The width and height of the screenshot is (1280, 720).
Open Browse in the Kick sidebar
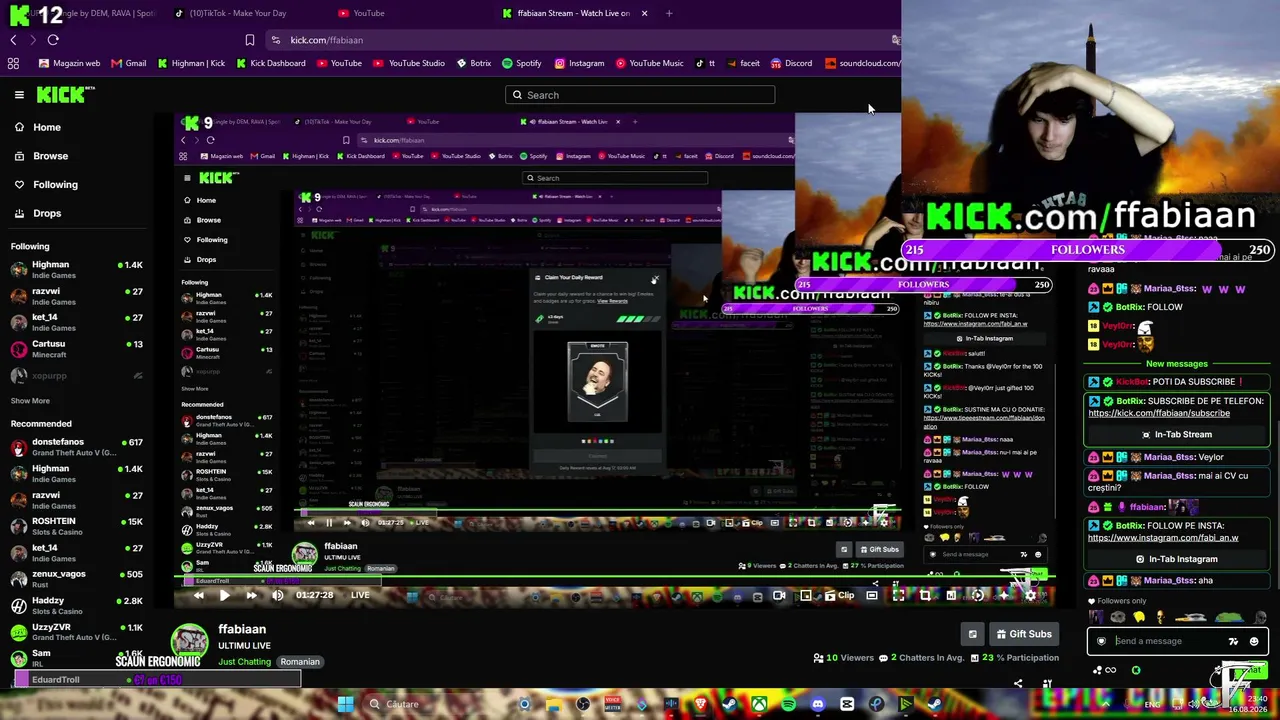(50, 156)
